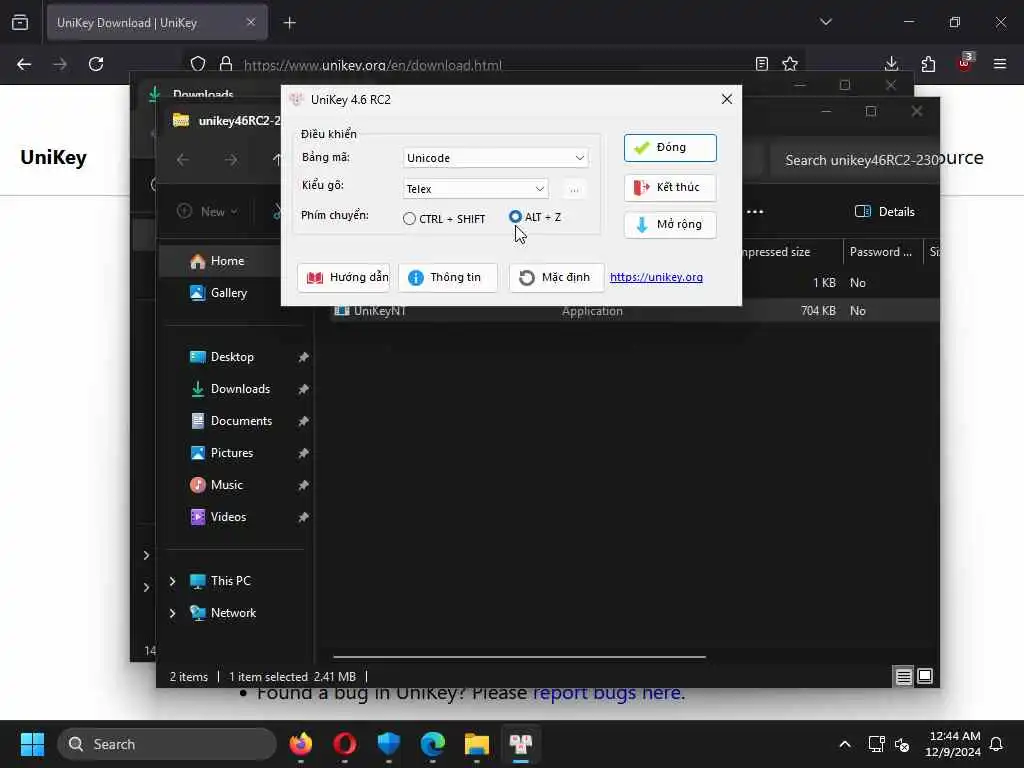
Task: Toggle the Details pane in Explorer
Action: pos(884,212)
